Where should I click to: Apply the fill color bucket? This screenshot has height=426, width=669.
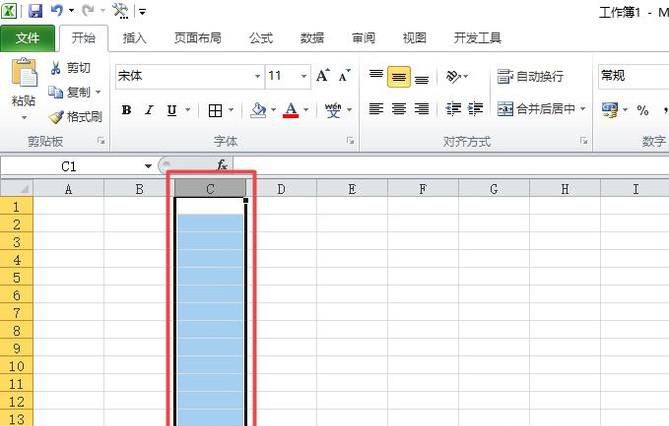point(258,110)
